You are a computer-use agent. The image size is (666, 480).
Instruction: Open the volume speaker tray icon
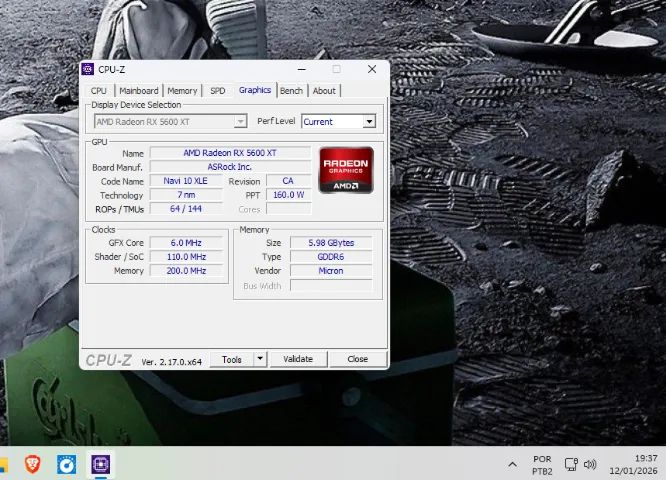click(590, 464)
